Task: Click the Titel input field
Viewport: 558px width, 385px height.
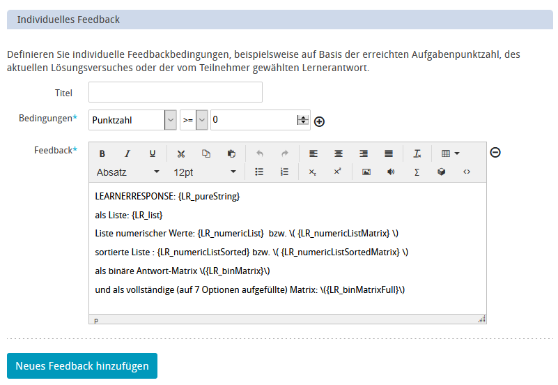Action: (x=175, y=92)
